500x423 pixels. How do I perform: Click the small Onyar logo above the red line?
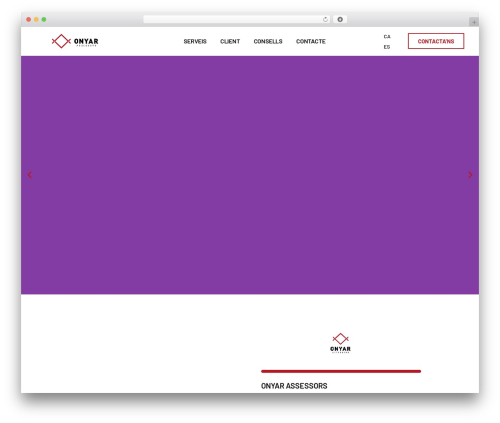340,343
